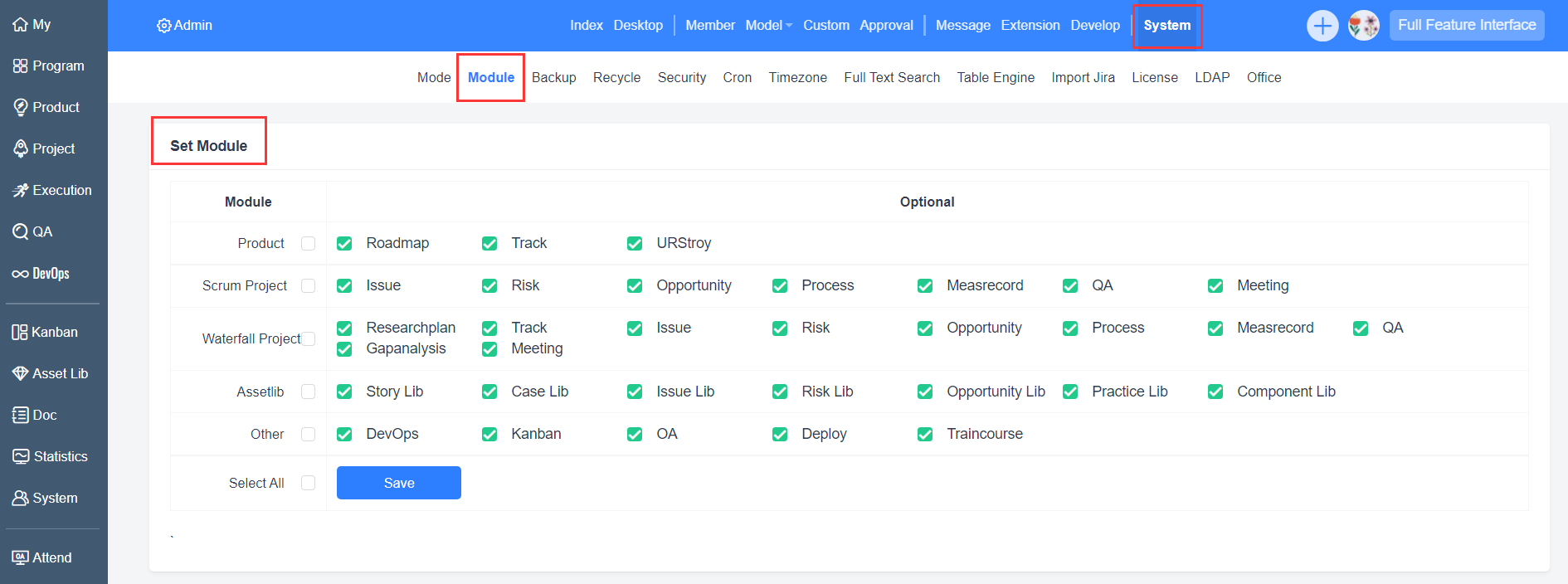Click the user avatar picture
This screenshot has height=584, width=1568.
coord(1363,26)
